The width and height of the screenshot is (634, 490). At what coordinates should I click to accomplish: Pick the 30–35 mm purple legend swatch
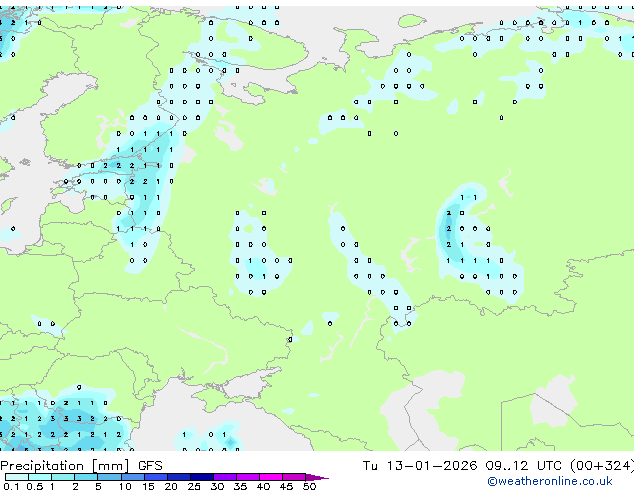click(224, 477)
